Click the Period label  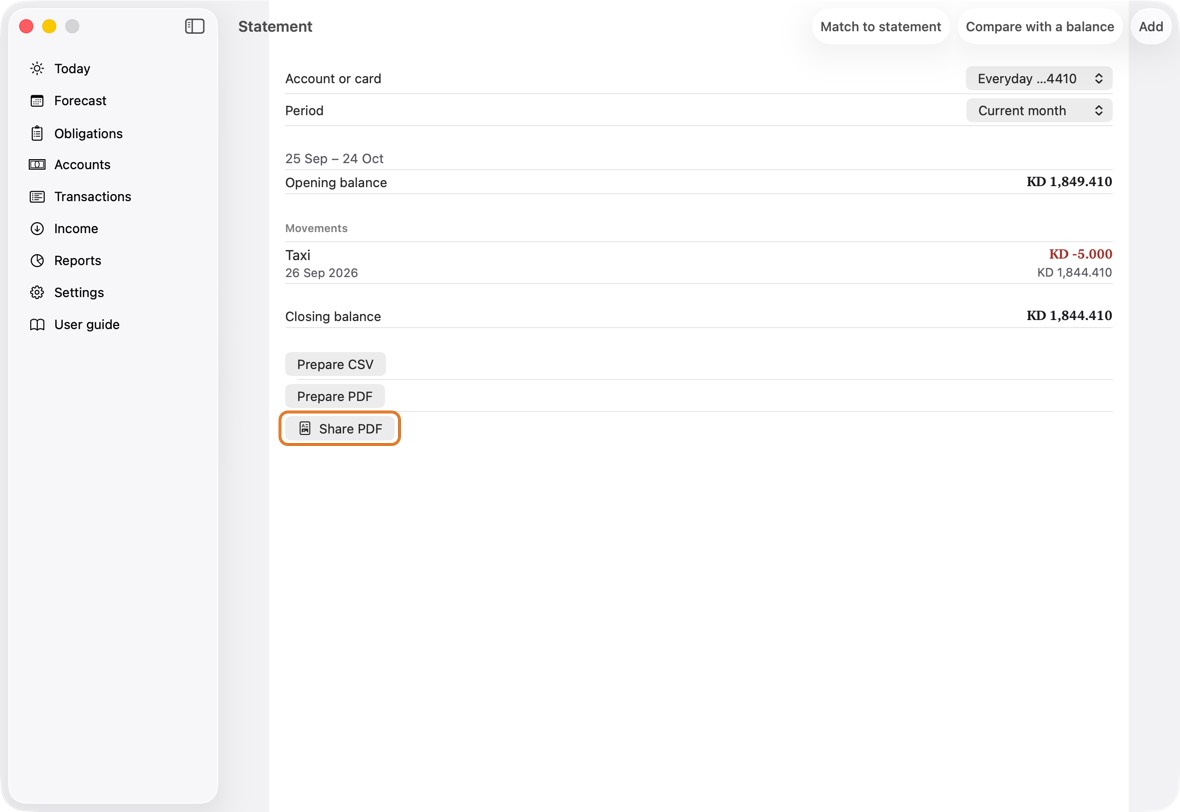304,111
